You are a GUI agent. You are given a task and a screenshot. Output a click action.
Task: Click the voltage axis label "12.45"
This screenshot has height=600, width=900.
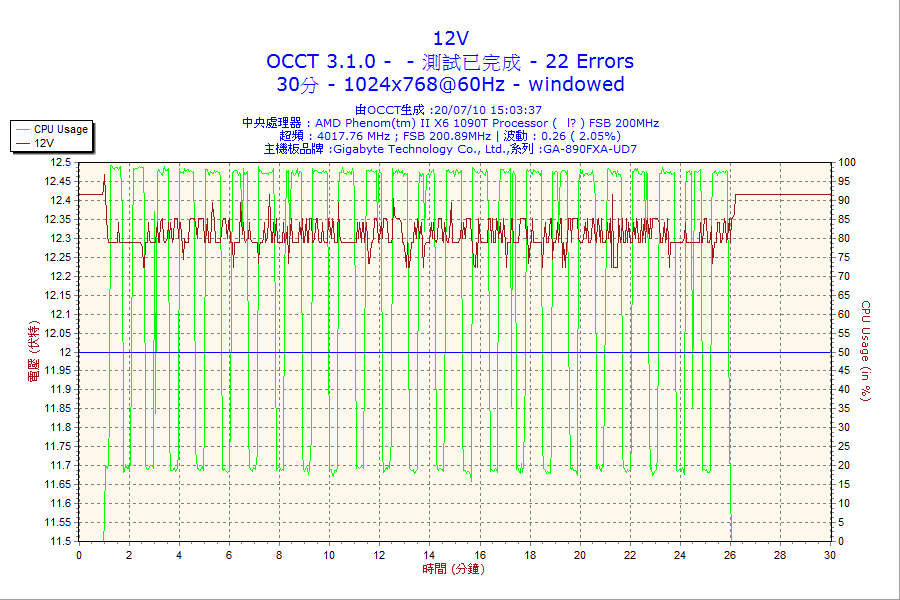coord(59,181)
